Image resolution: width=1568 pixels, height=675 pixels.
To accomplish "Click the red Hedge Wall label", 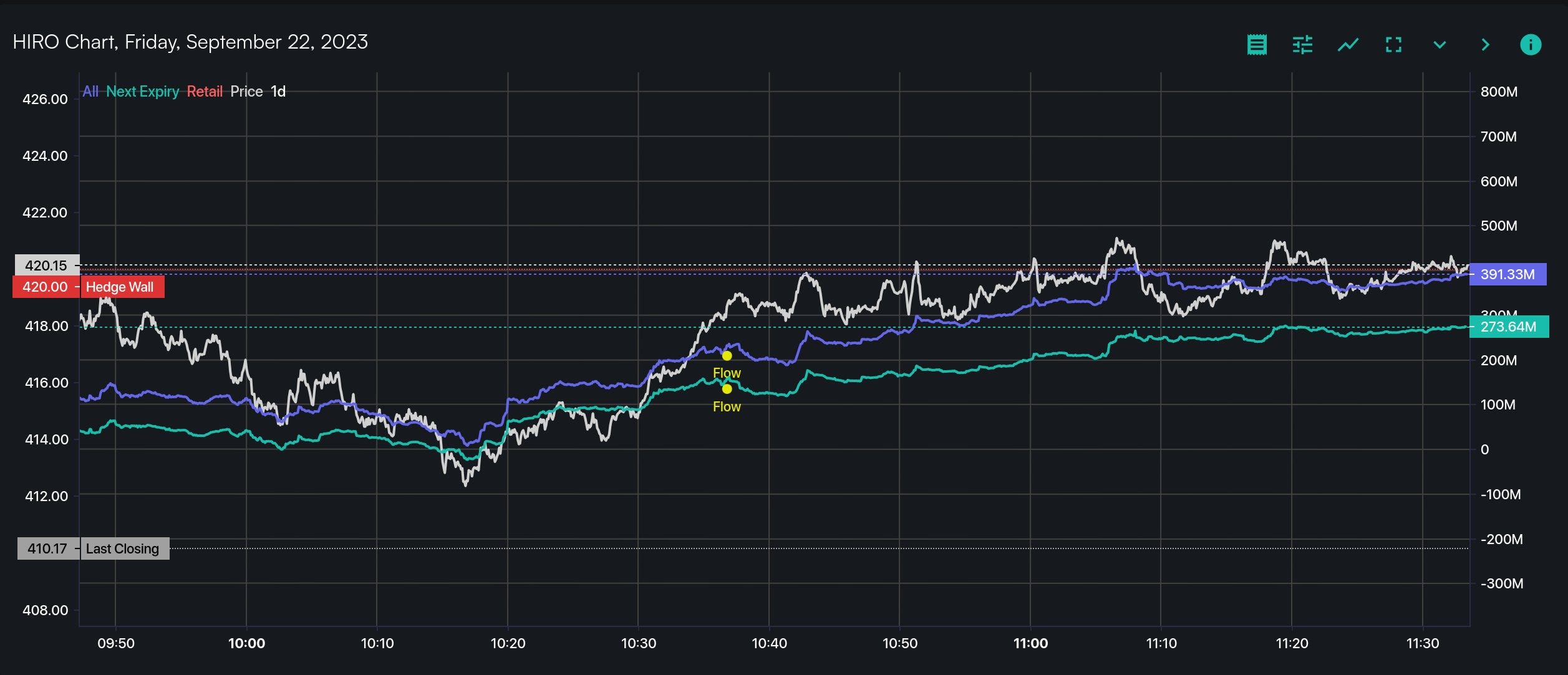I will (119, 287).
